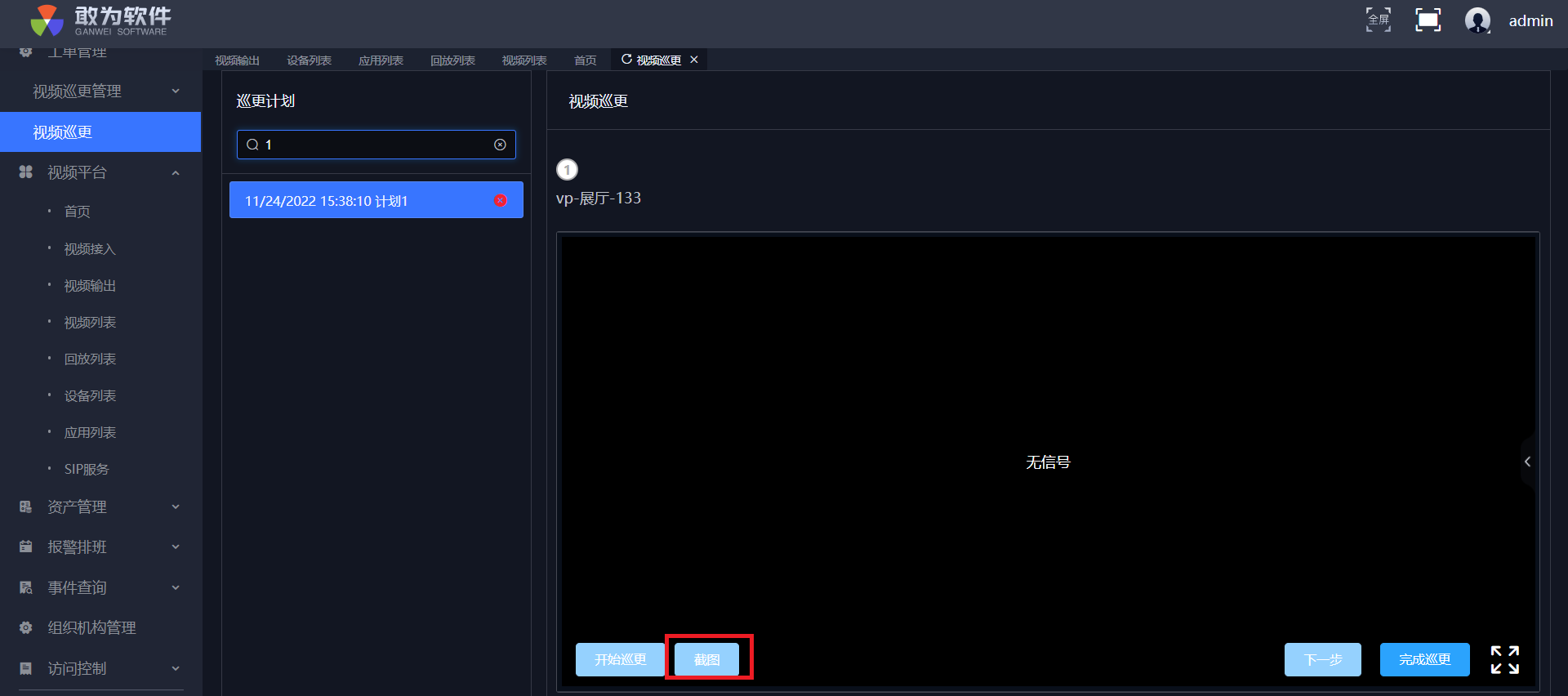This screenshot has width=1568, height=696.
Task: Switch to the 视频列表 tab
Action: (524, 60)
